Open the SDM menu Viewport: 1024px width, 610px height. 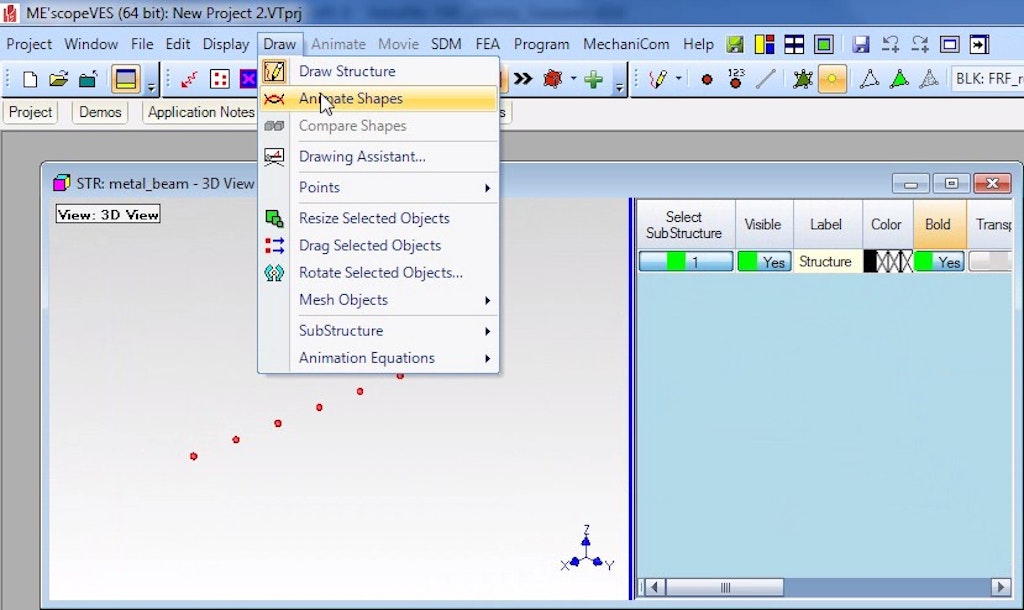click(x=446, y=44)
